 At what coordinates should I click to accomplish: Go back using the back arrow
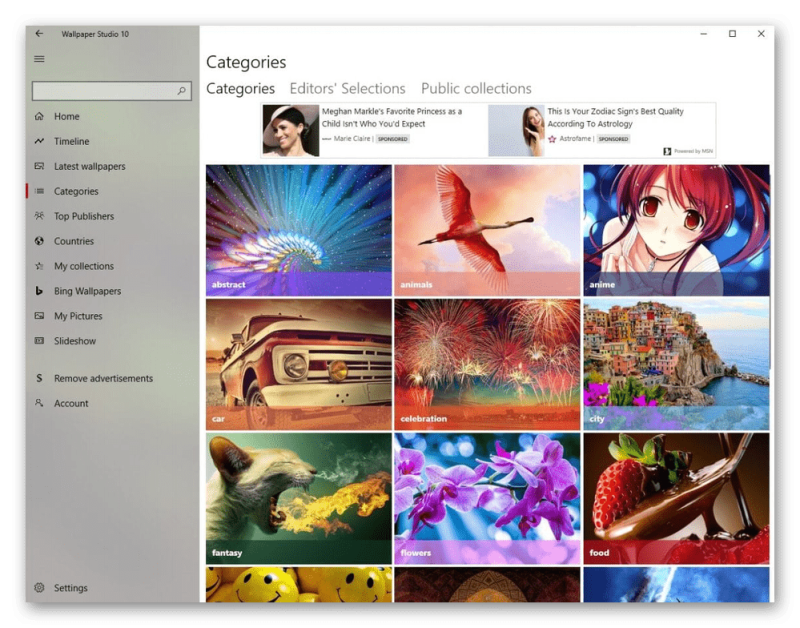click(39, 34)
